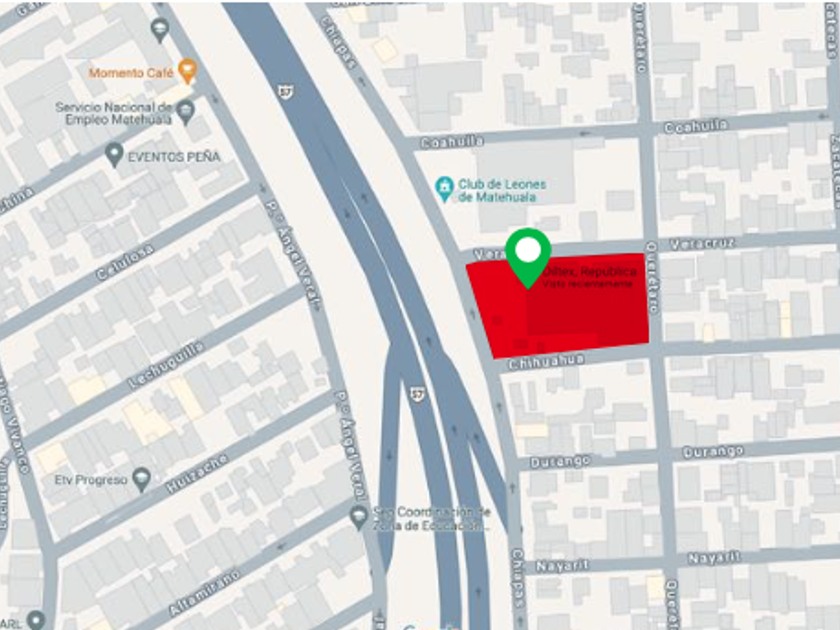Click the Momento Café text label
The image size is (840, 630).
pos(132,72)
